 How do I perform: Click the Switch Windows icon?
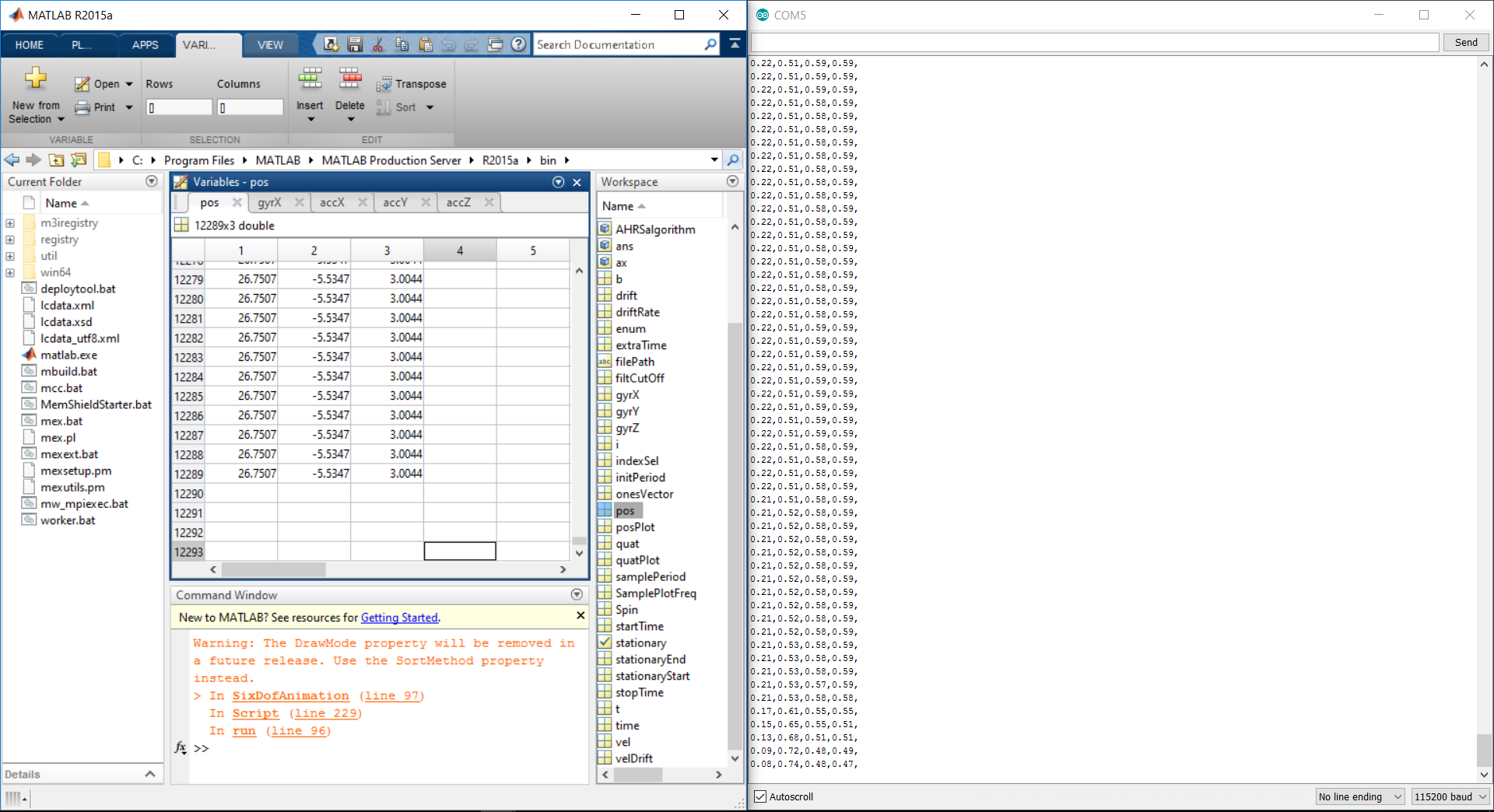tap(495, 44)
